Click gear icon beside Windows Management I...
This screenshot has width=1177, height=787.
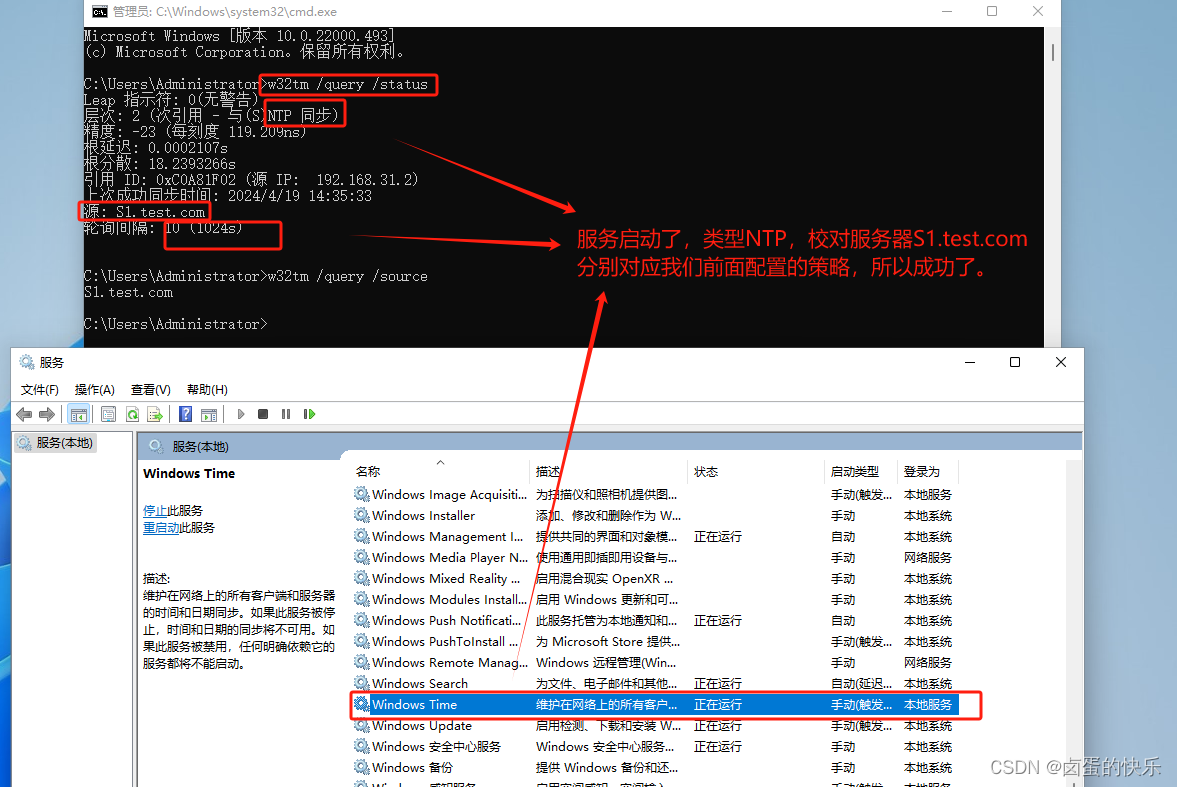(x=362, y=536)
